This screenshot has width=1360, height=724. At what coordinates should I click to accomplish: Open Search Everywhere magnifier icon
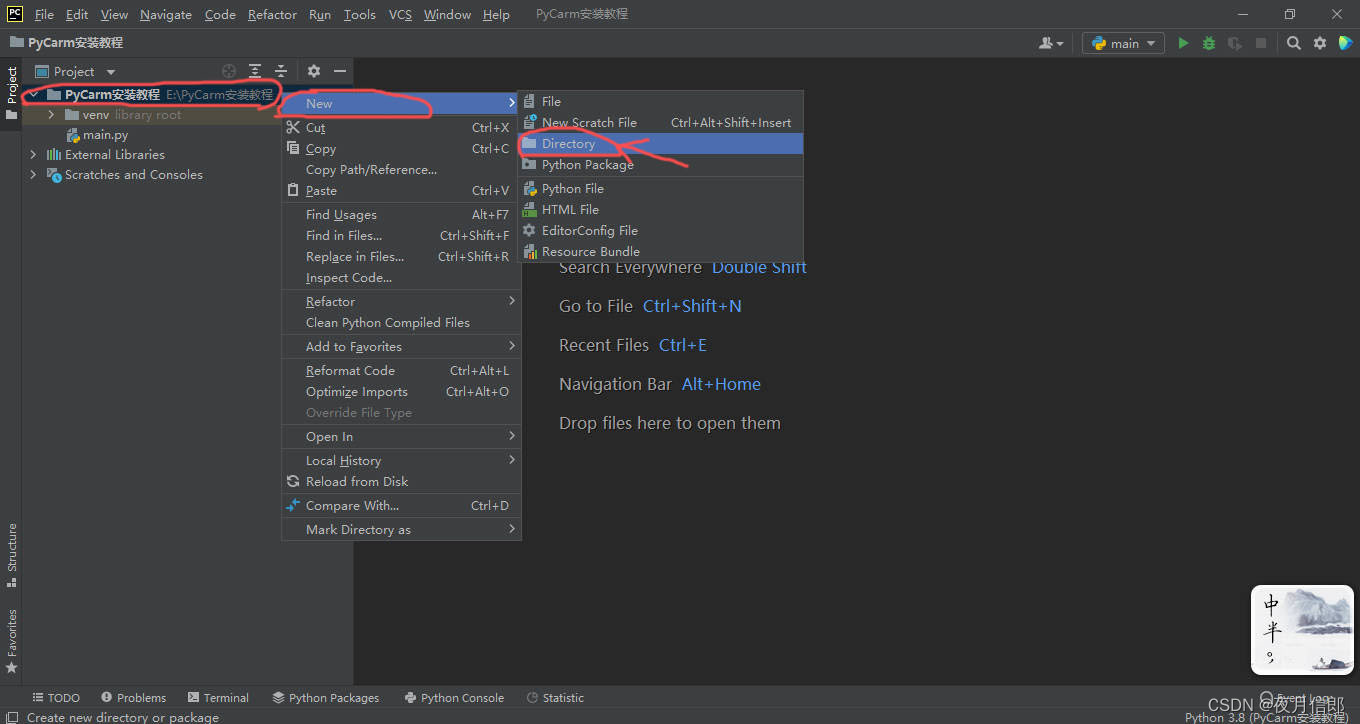pos(1294,43)
